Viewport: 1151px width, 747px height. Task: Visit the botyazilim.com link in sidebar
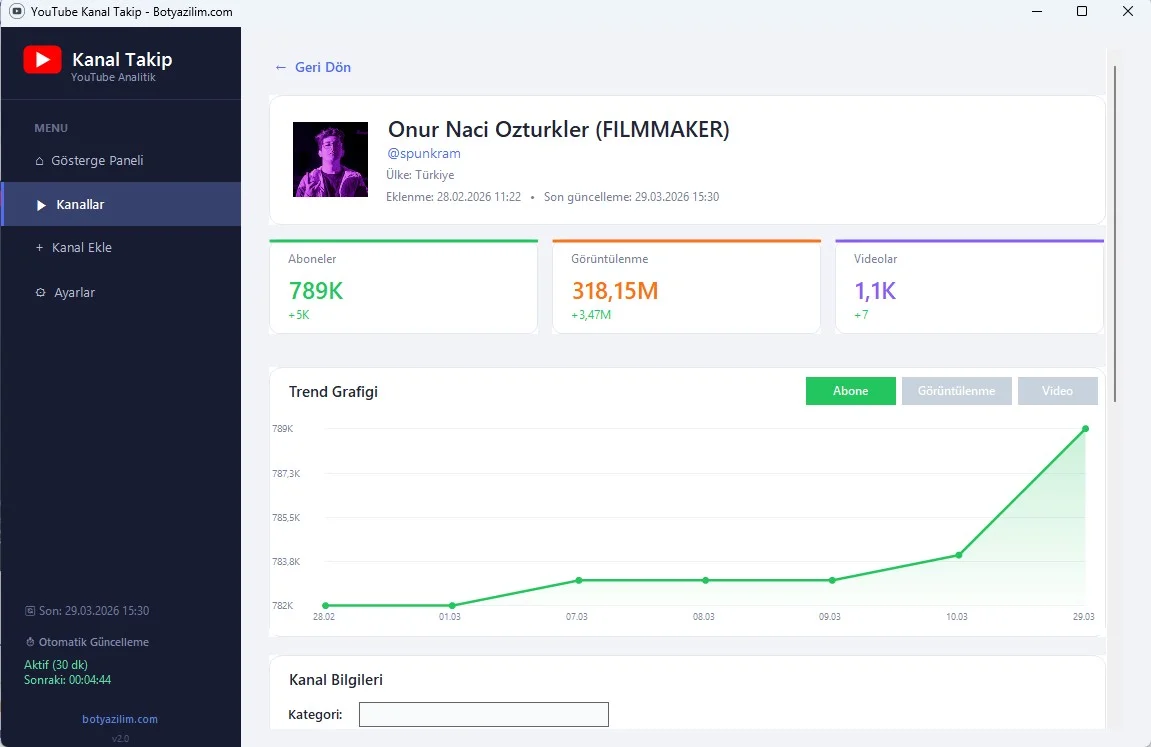pyautogui.click(x=120, y=719)
